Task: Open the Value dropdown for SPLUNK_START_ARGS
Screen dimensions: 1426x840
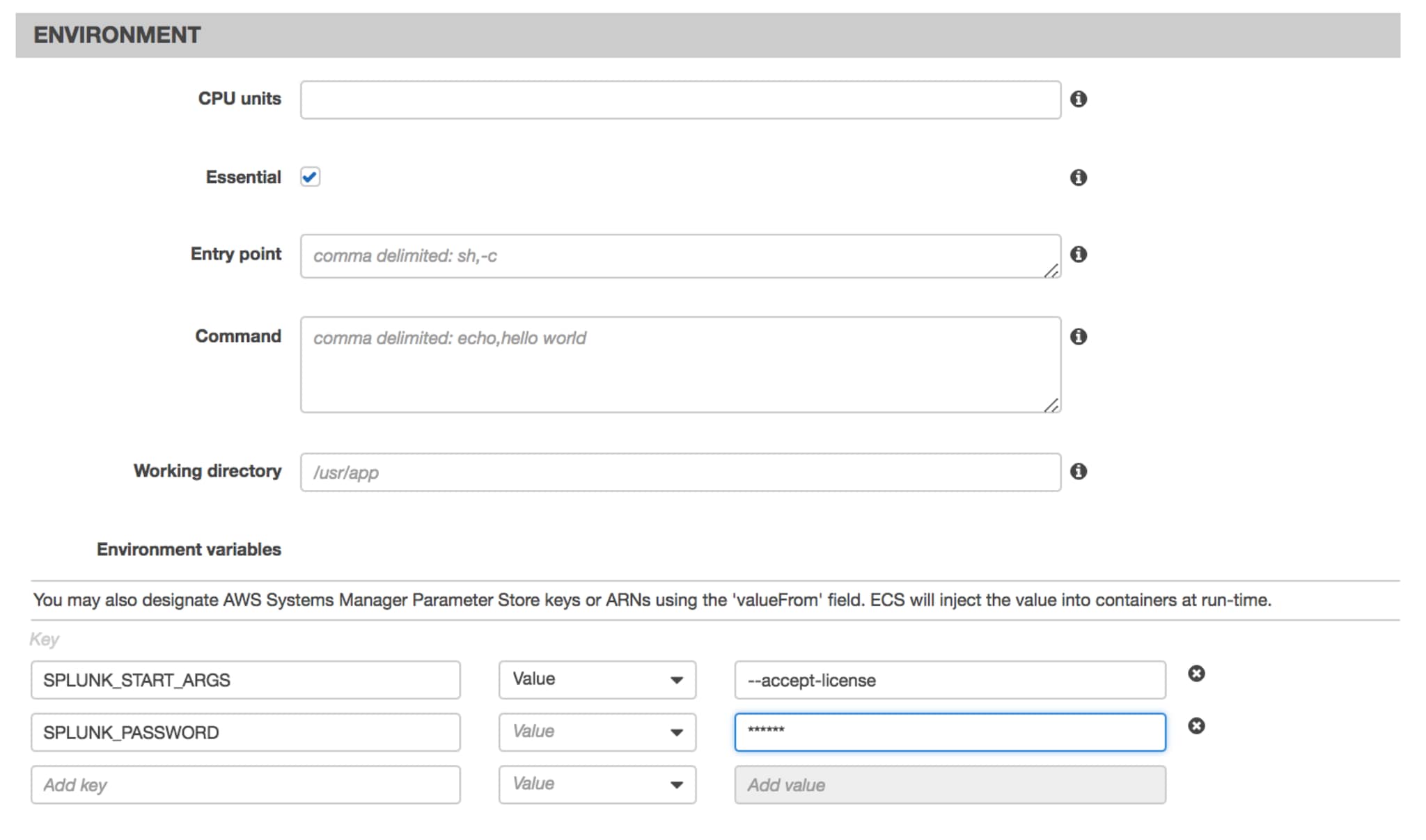Action: 597,680
